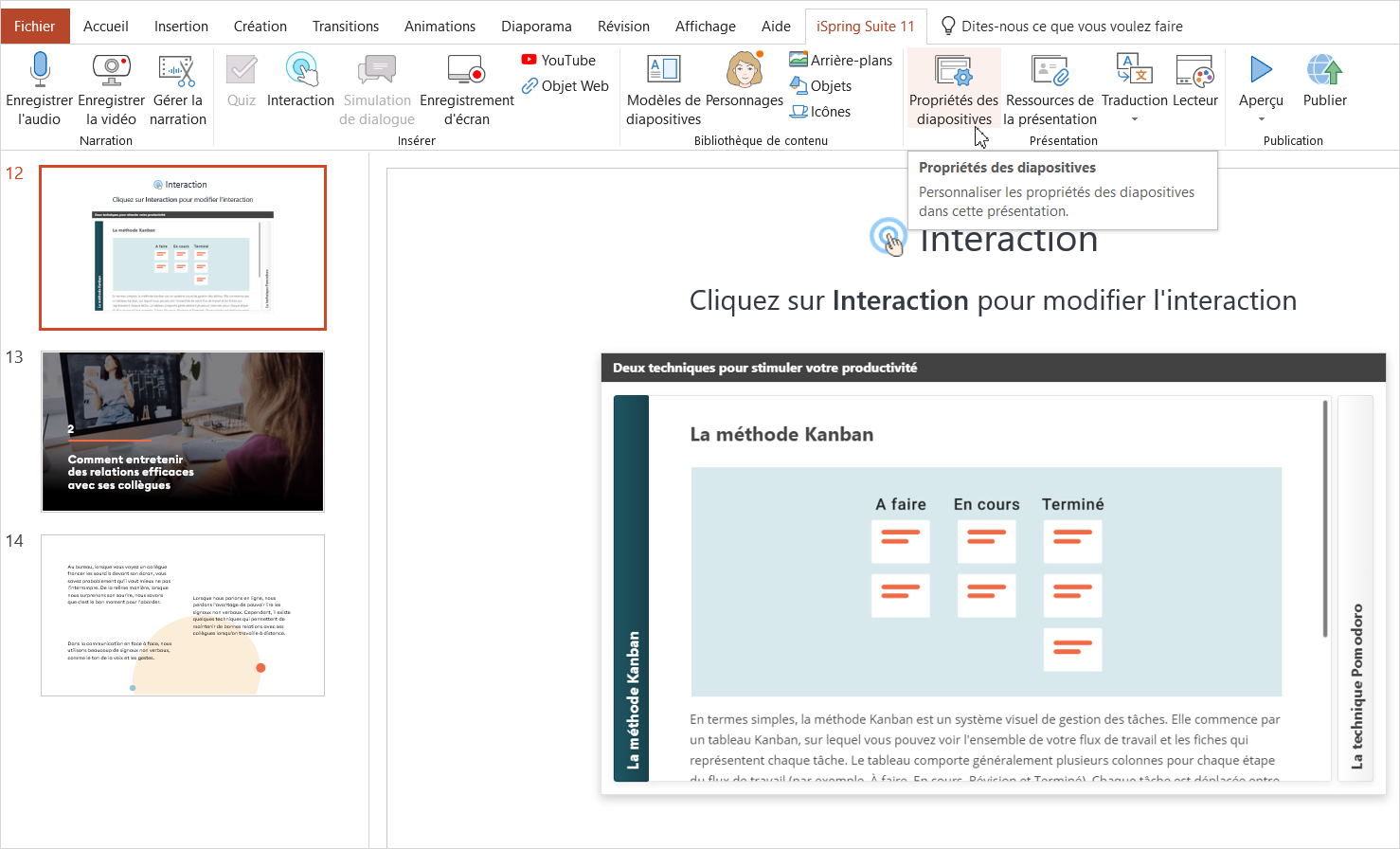
Task: Expand the Aperçu dropdown arrow
Action: coord(1261,119)
